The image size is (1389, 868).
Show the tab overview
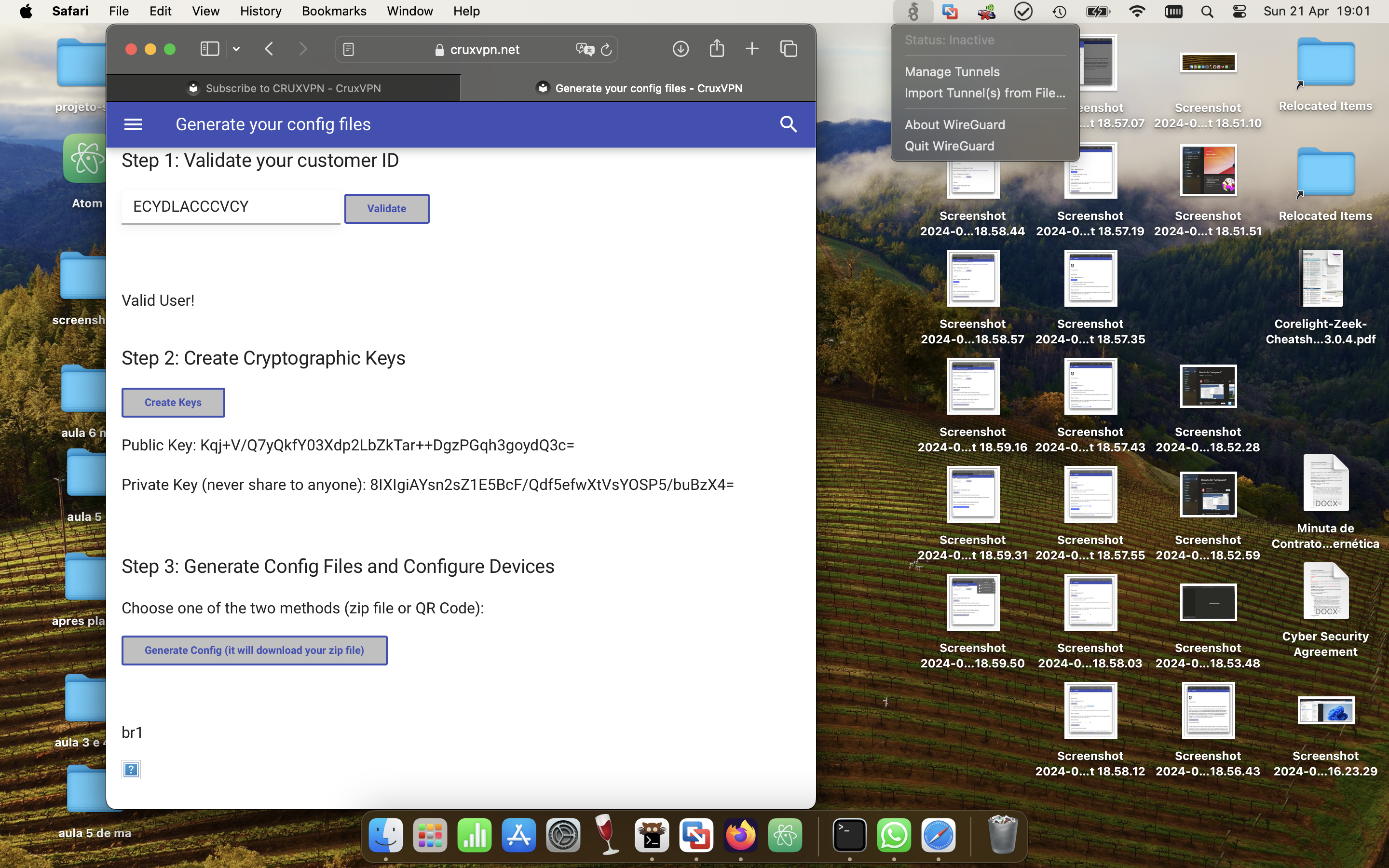point(789,49)
